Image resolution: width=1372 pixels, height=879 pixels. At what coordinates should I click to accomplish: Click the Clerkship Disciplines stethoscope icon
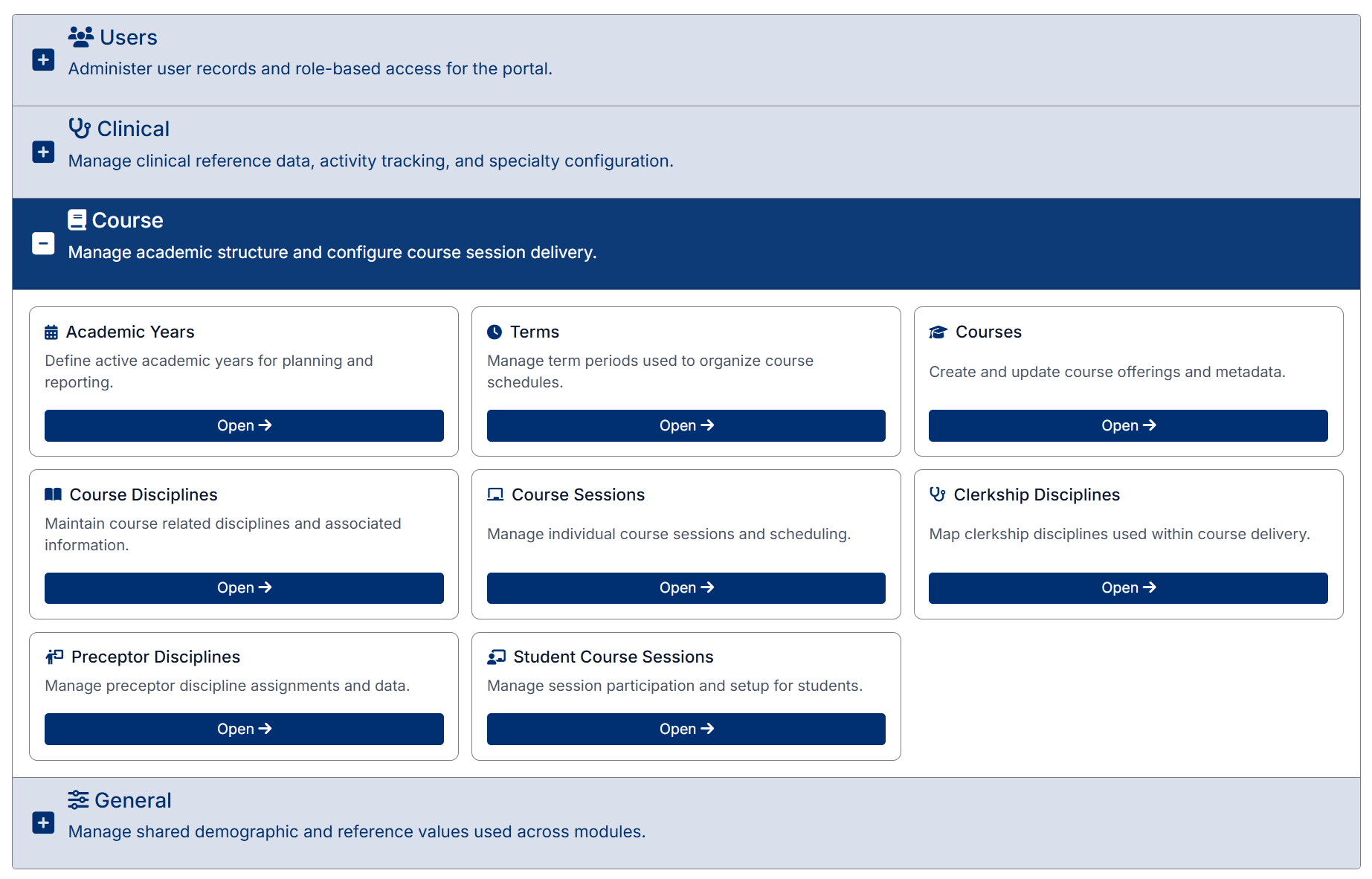(938, 495)
